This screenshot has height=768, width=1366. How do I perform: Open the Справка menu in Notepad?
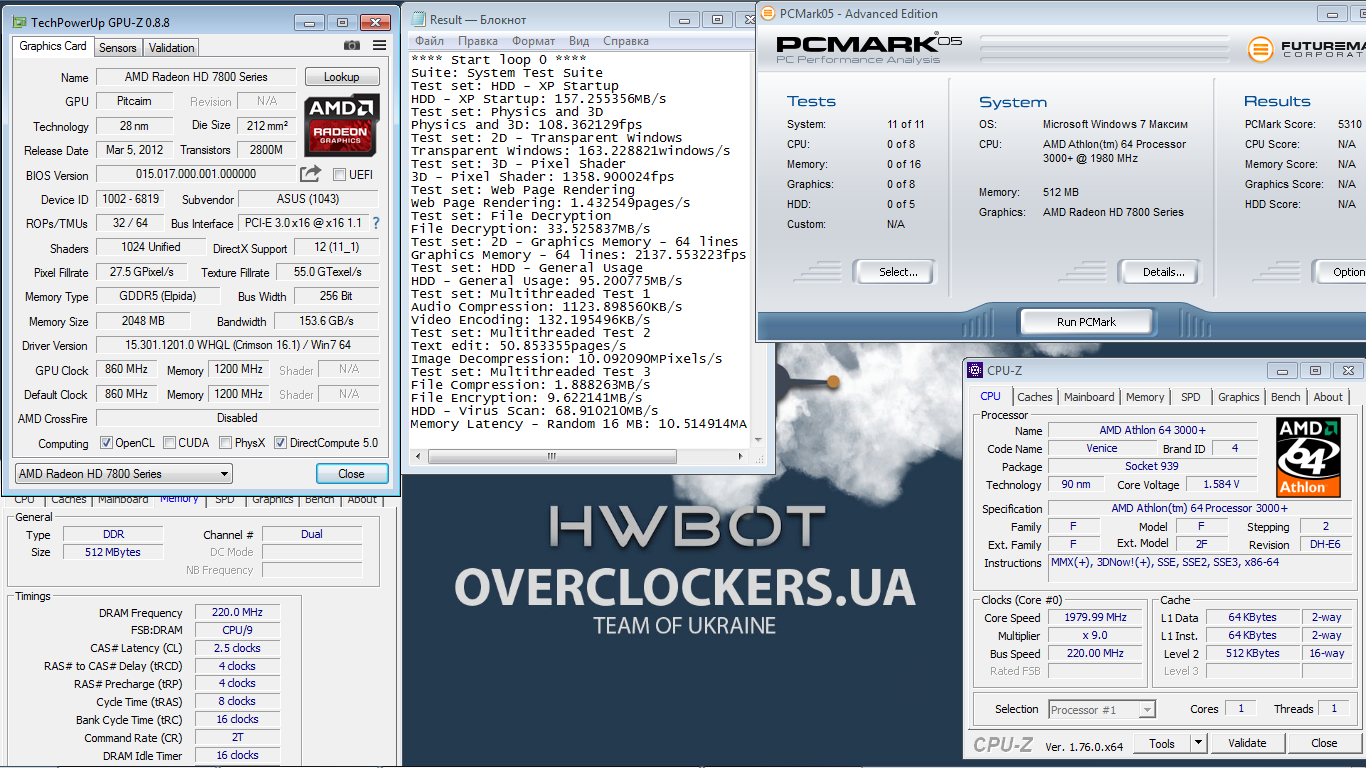(x=626, y=41)
